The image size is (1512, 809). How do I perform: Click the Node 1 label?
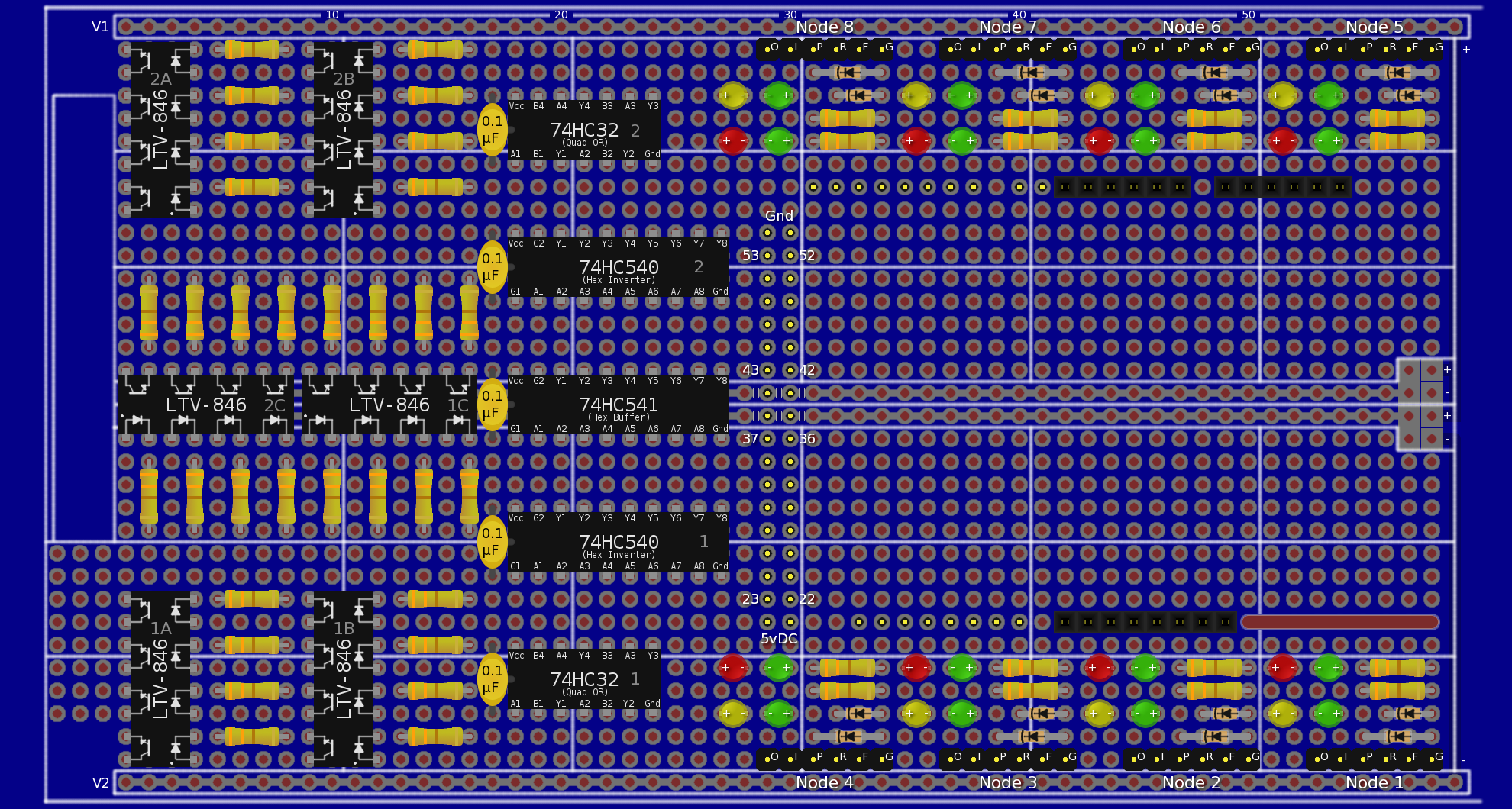[x=1375, y=782]
